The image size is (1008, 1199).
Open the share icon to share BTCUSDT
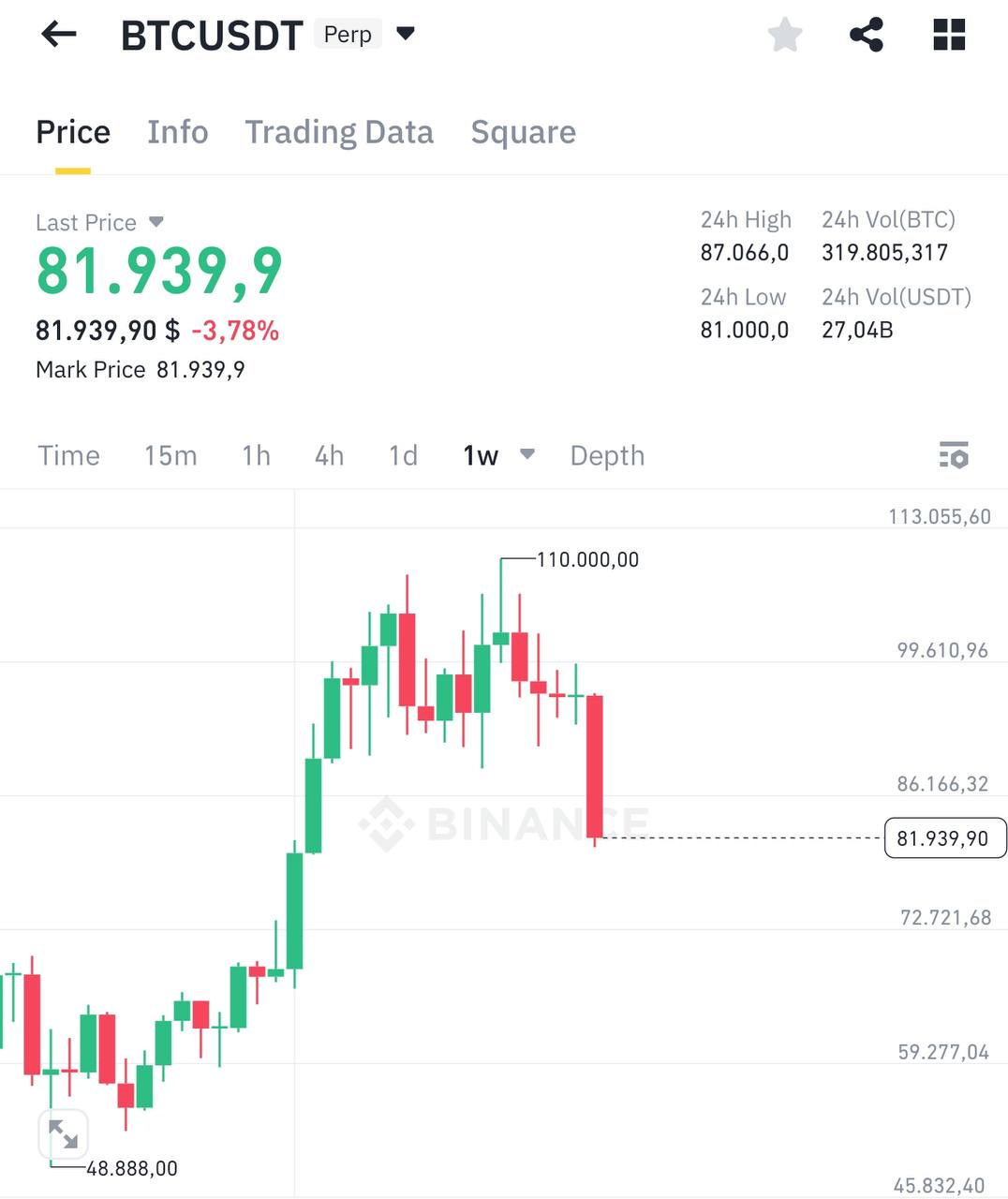click(x=867, y=35)
